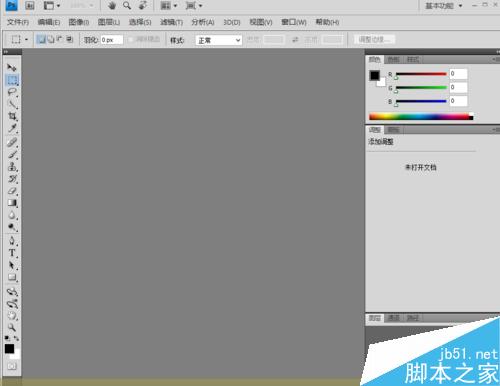
Task: Select the Clone Stamp tool
Action: tap(12, 166)
